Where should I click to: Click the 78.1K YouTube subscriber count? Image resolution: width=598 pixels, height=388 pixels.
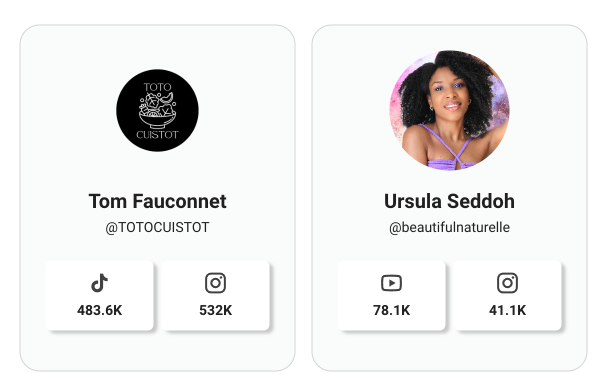pyautogui.click(x=391, y=310)
